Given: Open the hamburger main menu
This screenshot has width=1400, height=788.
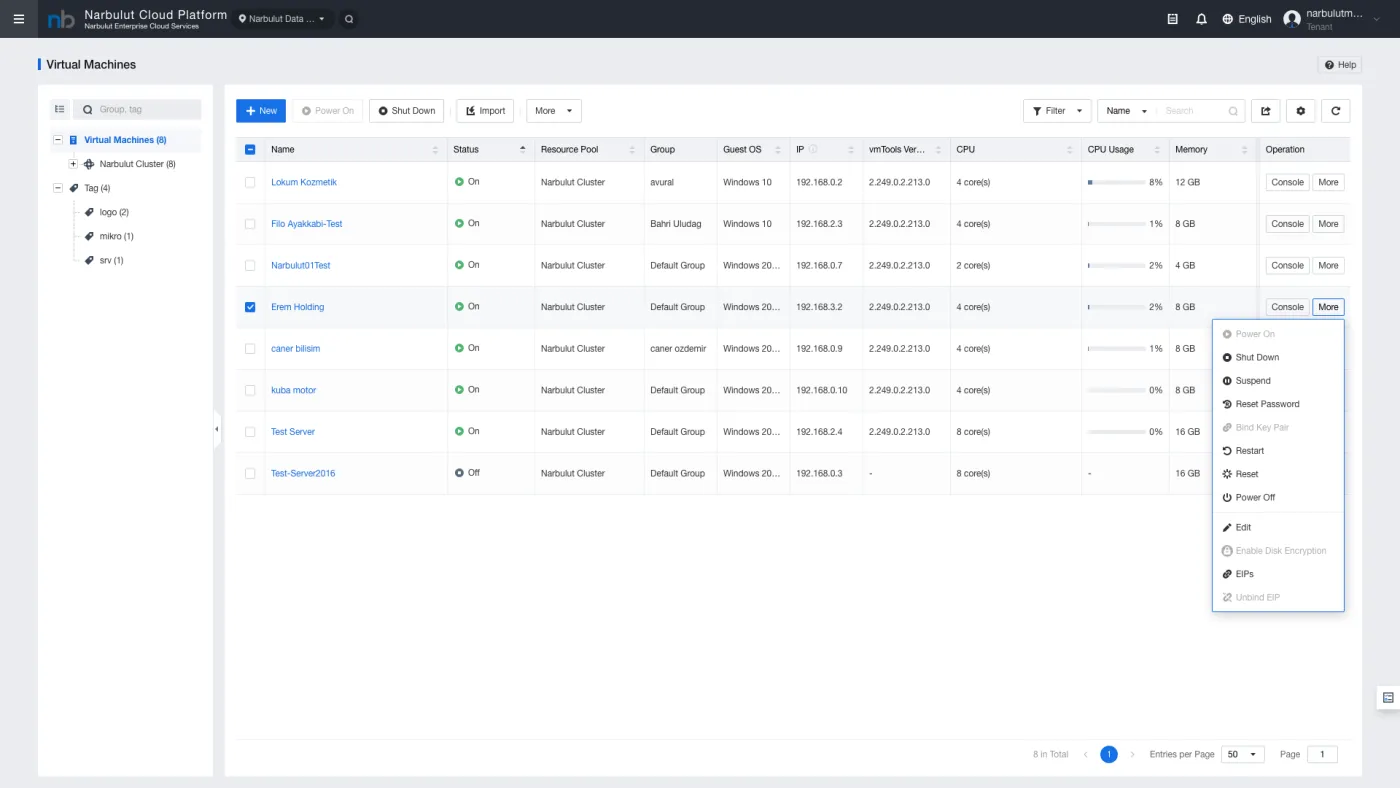Looking at the screenshot, I should coord(19,19).
